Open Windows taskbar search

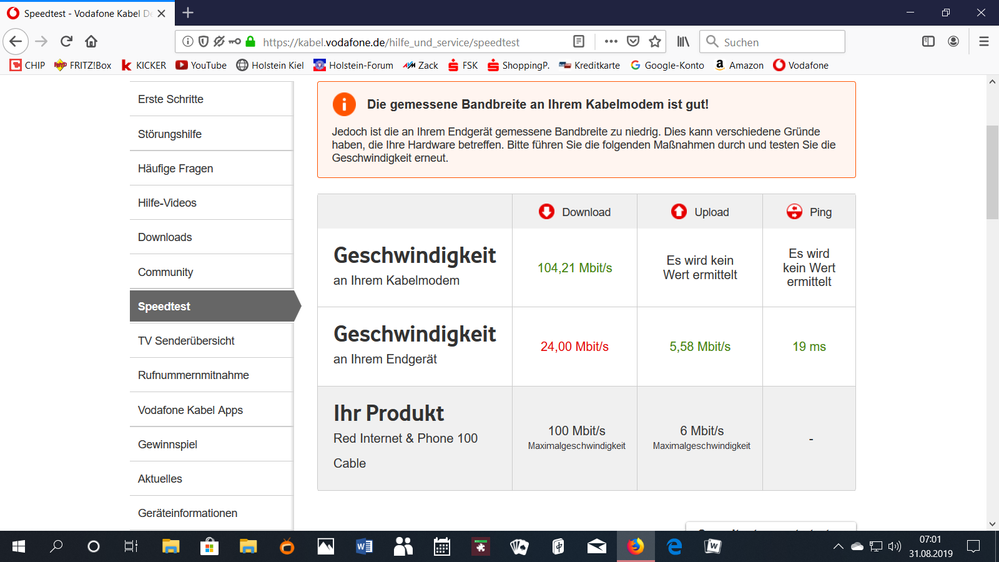pos(56,547)
